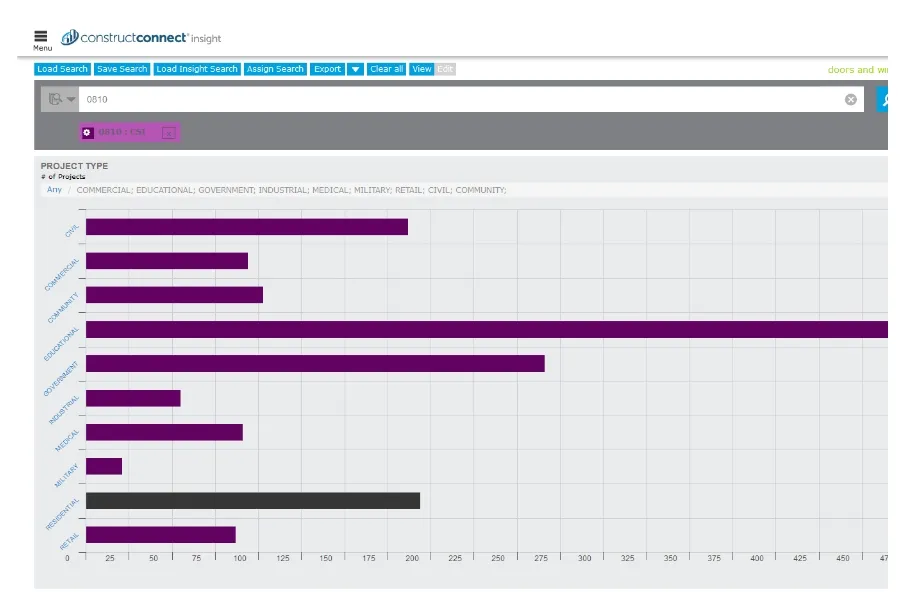The width and height of the screenshot is (906, 602).
Task: Click the MEDICAL bar in chart
Action: coord(164,432)
